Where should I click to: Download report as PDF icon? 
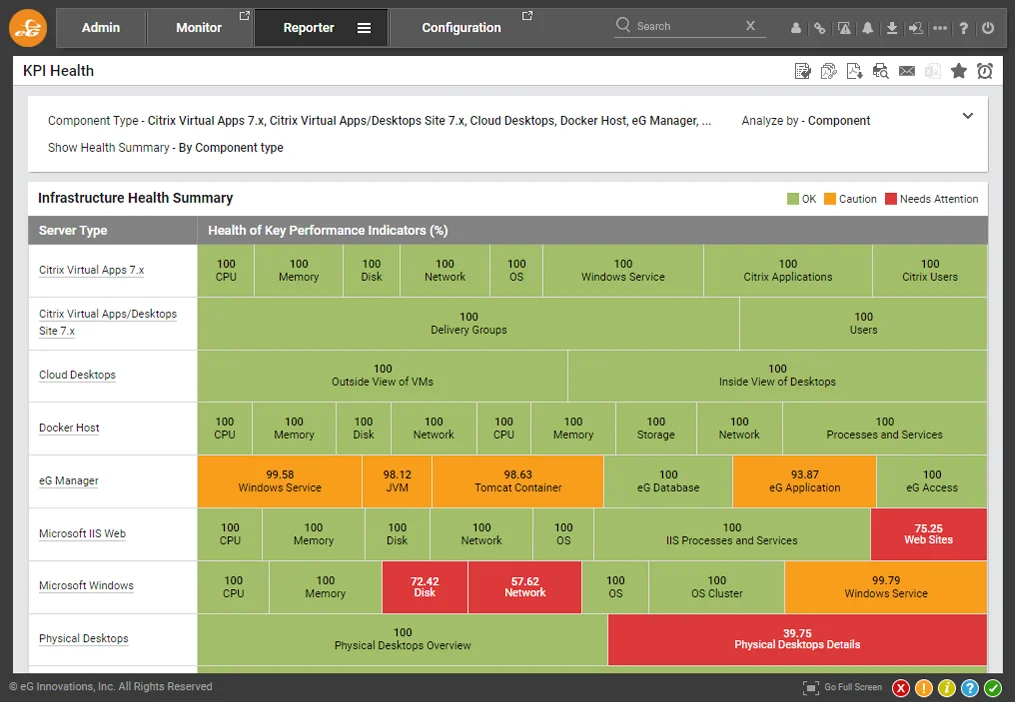[854, 71]
